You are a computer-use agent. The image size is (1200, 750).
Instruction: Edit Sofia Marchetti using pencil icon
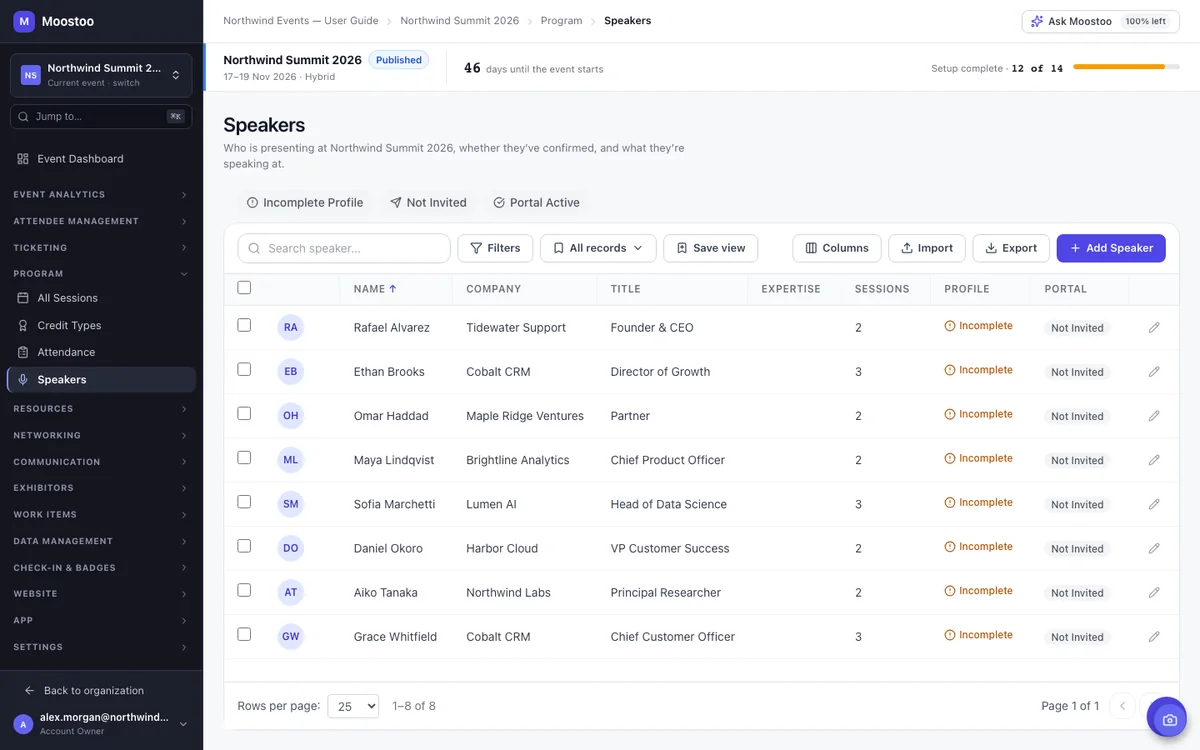tap(1154, 504)
